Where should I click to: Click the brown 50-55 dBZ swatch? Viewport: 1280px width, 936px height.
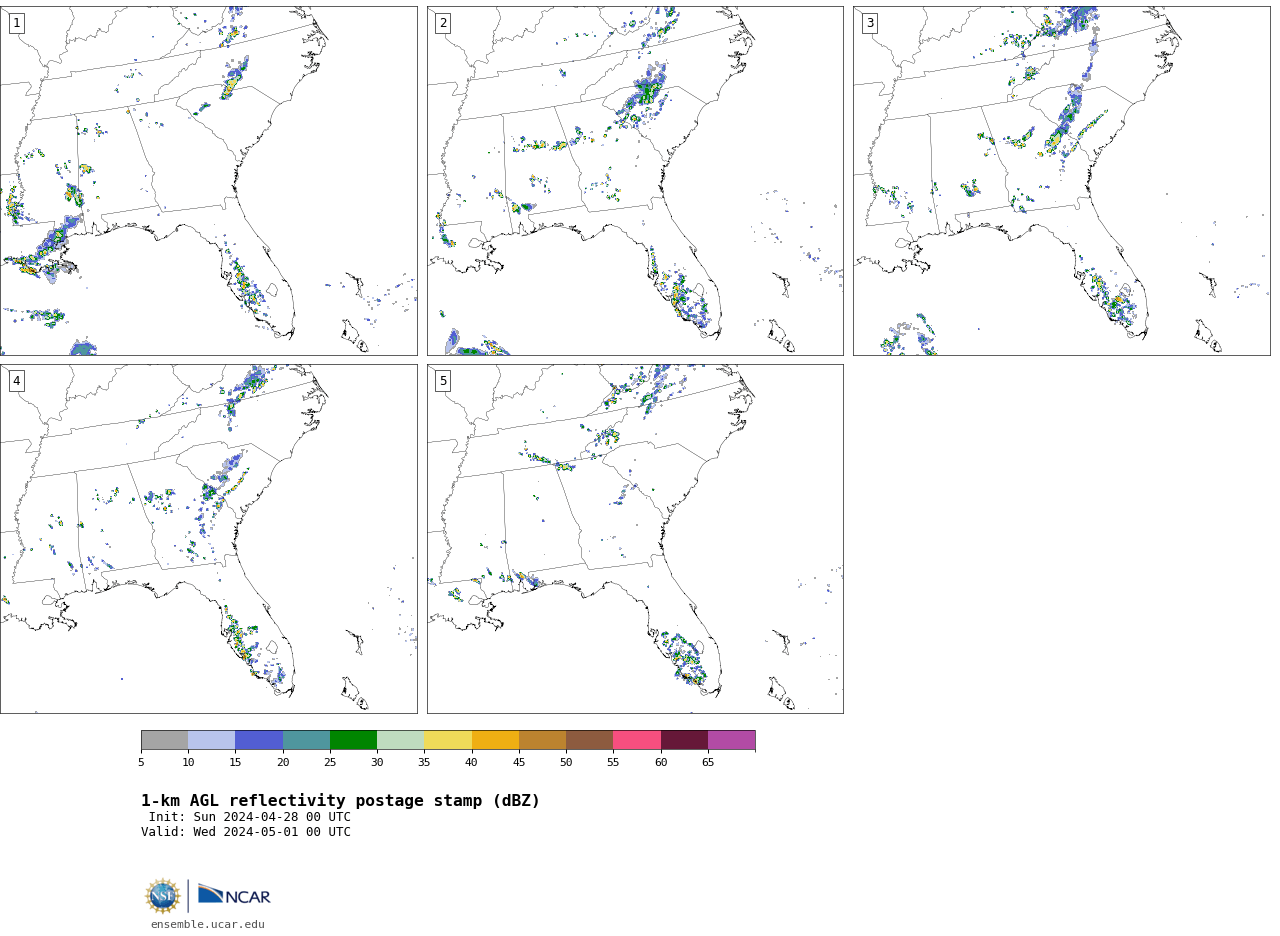589,740
